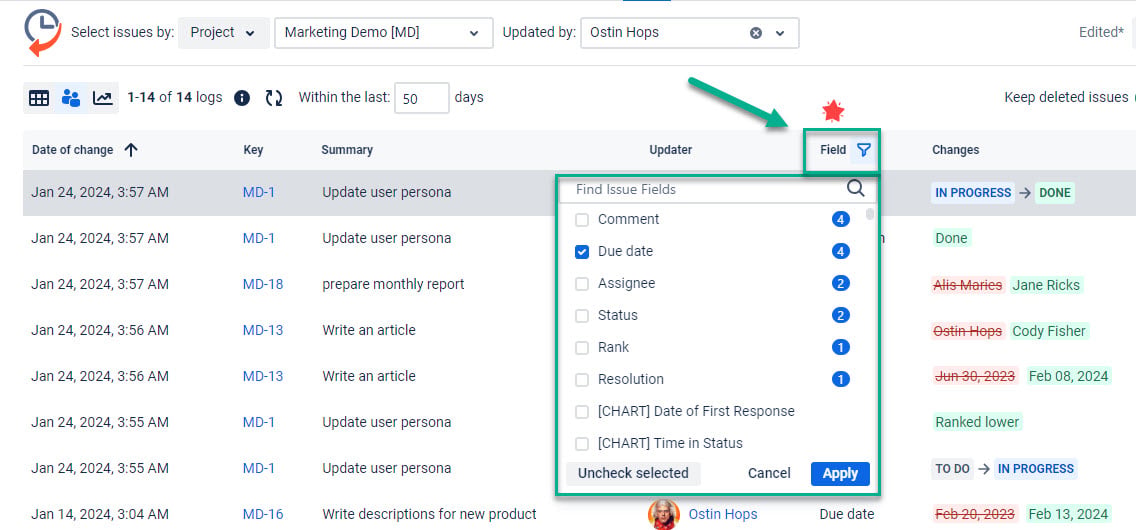Viewport: 1136px width, 530px height.
Task: Click the info circle icon beside logs count
Action: coord(242,98)
